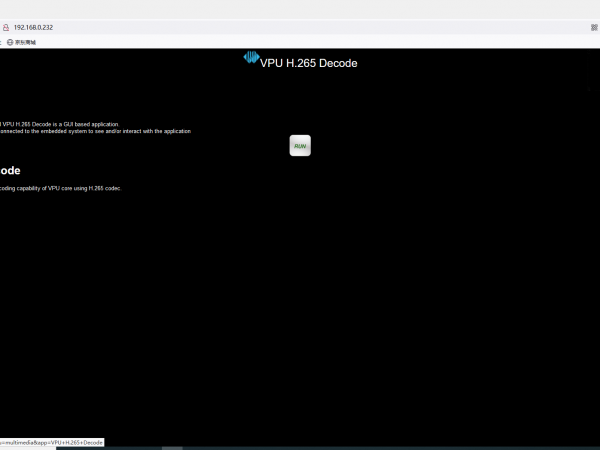Viewport: 600px width, 450px height.
Task: Click the empty area of the address bar
Action: tap(300, 27)
